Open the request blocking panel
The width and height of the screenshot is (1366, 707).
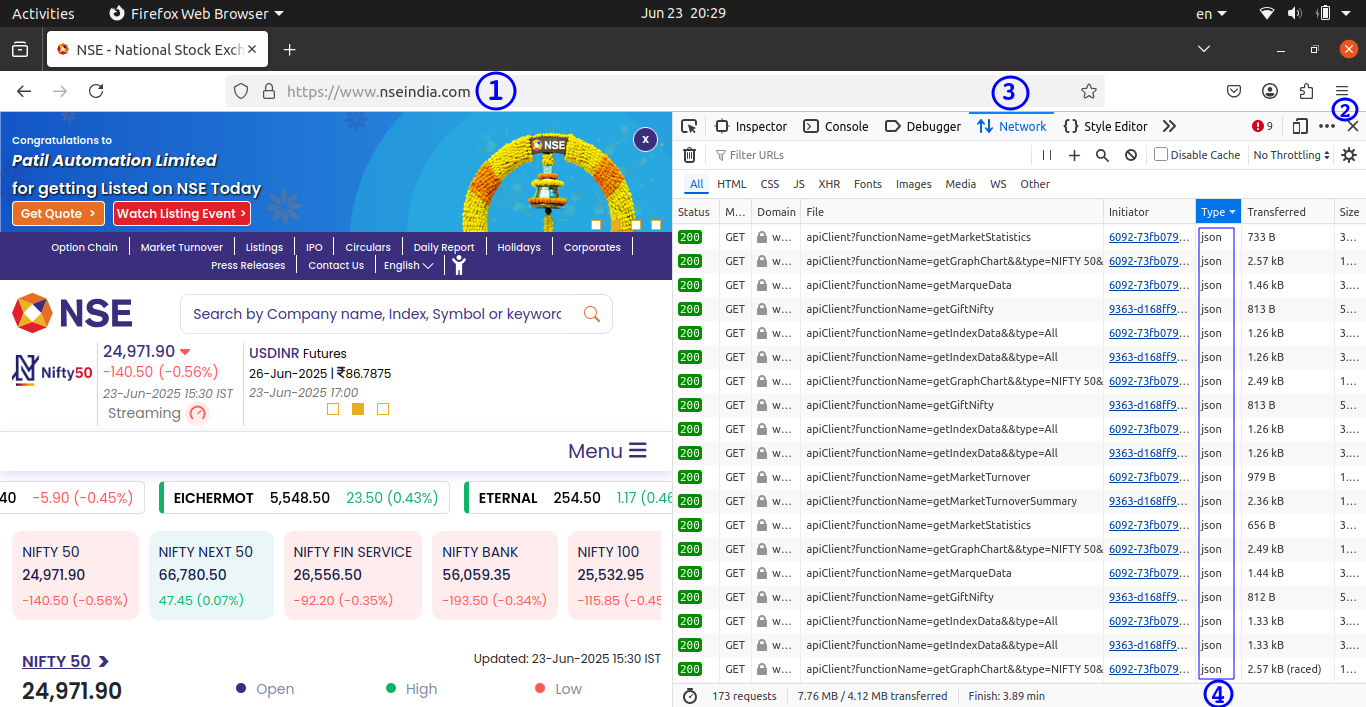point(1131,155)
